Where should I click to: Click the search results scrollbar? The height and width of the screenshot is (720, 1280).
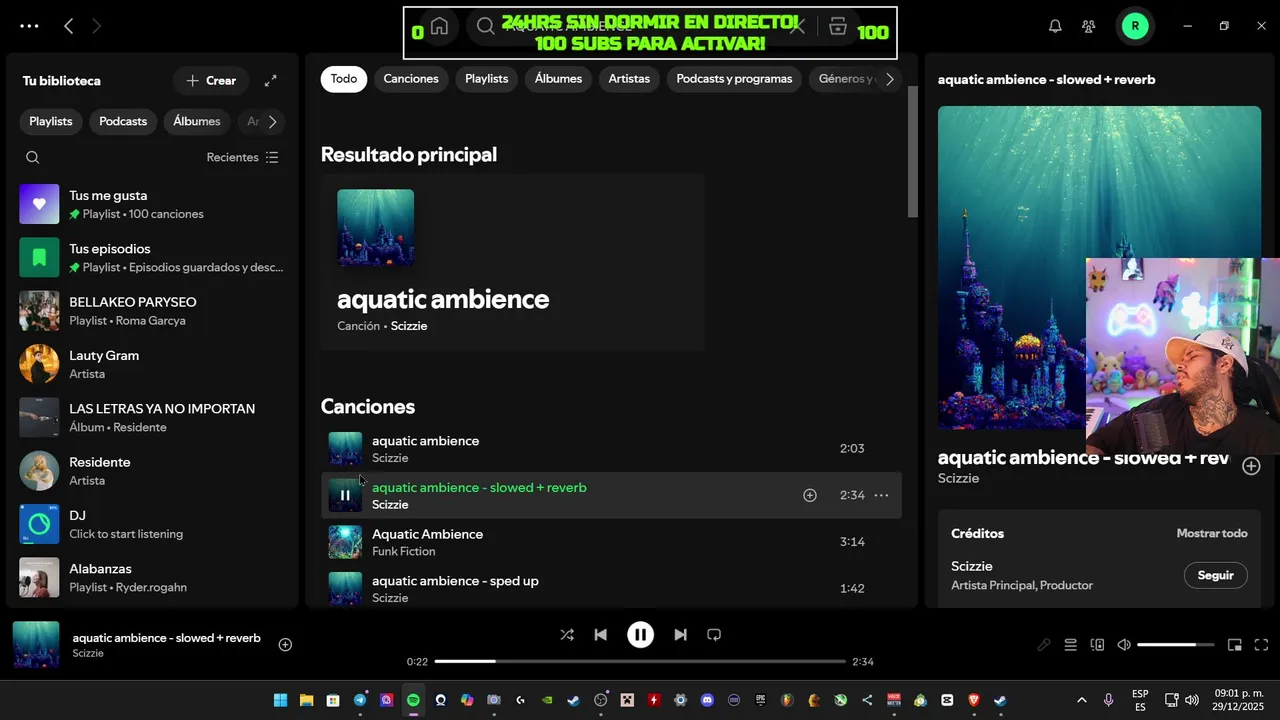(x=912, y=151)
